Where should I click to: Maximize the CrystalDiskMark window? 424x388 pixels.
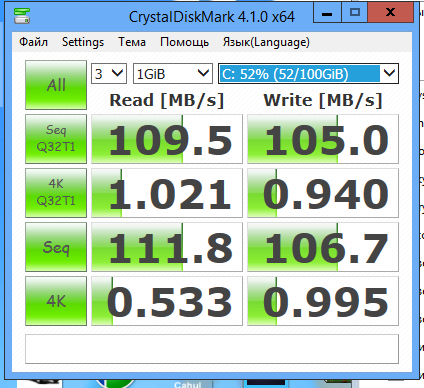354,13
